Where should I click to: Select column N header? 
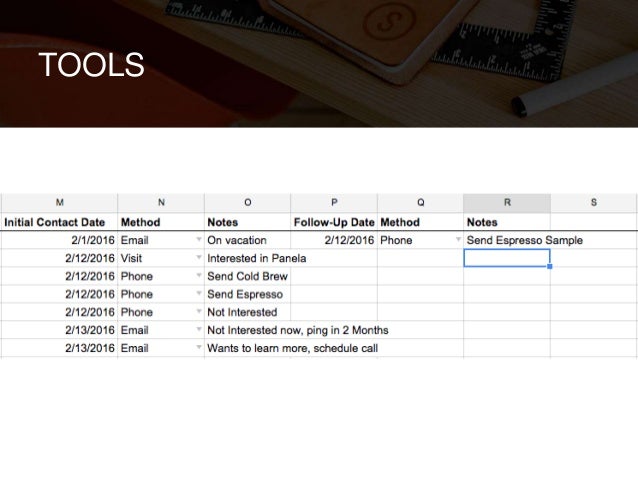[161, 203]
